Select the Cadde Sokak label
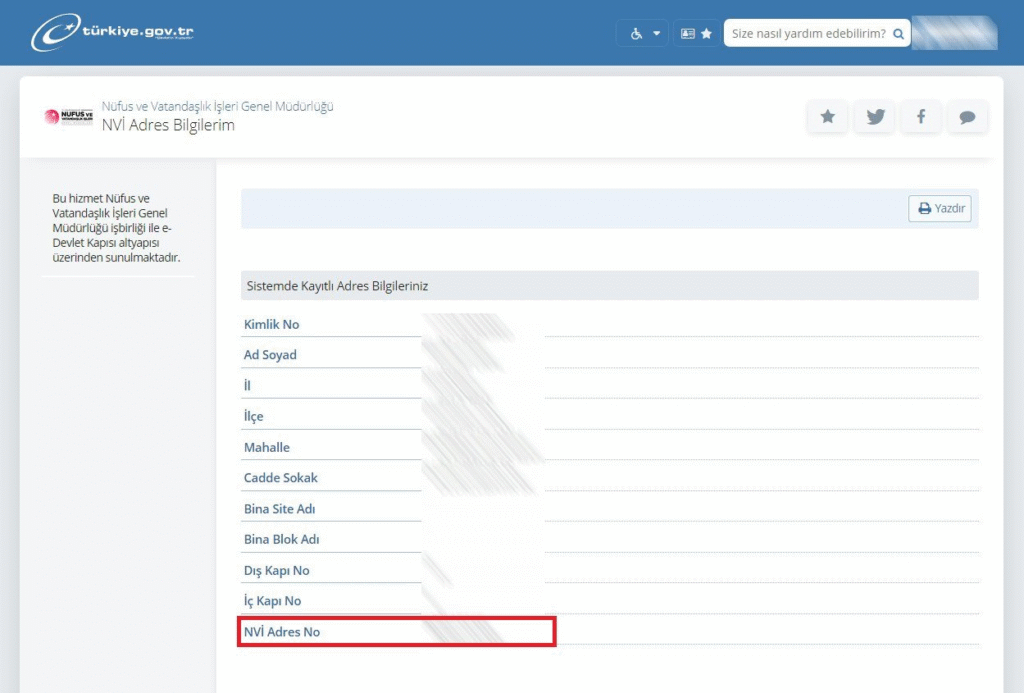The height and width of the screenshot is (693, 1024). [x=281, y=477]
